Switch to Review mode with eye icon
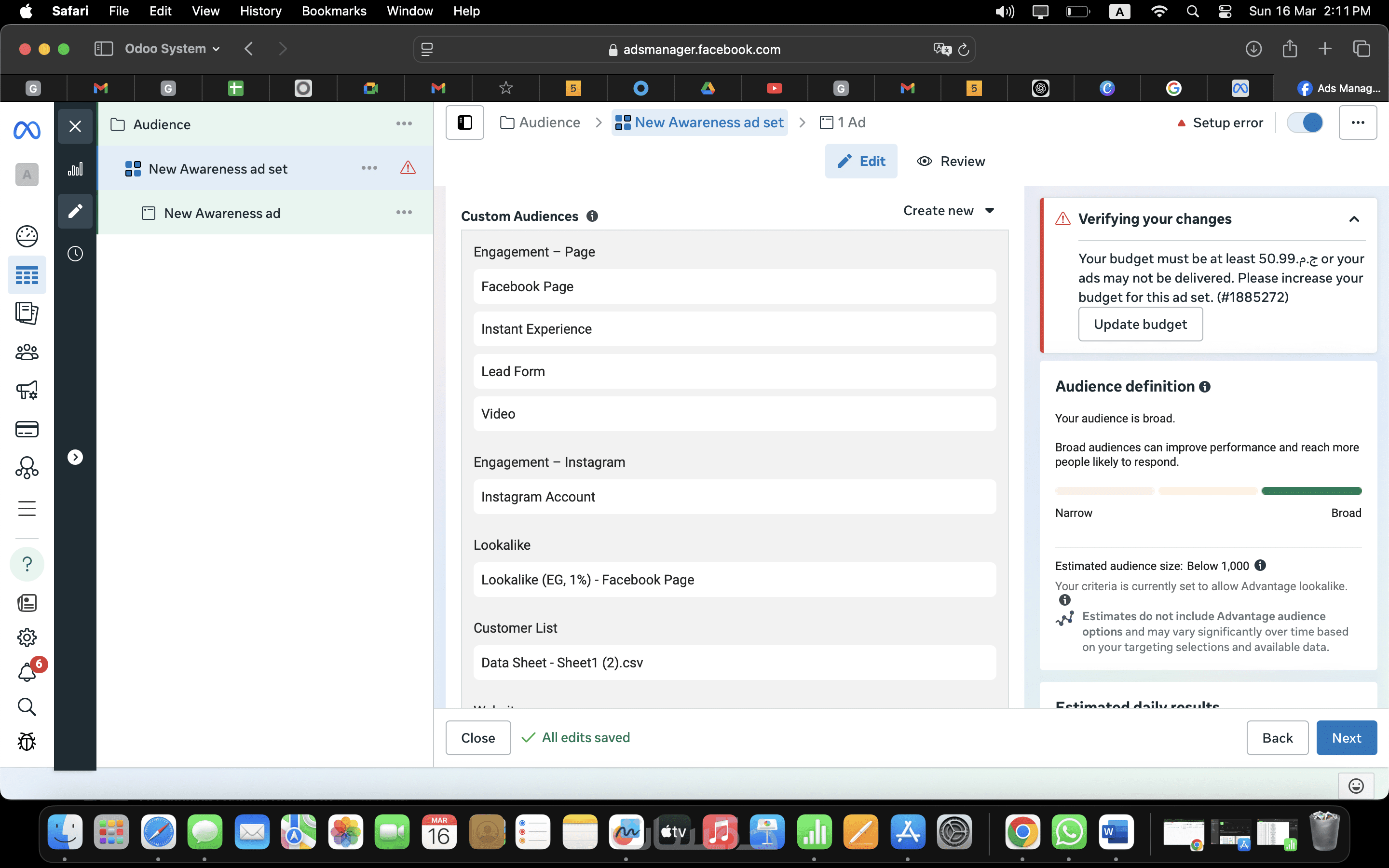This screenshot has height=868, width=1389. tap(951, 162)
